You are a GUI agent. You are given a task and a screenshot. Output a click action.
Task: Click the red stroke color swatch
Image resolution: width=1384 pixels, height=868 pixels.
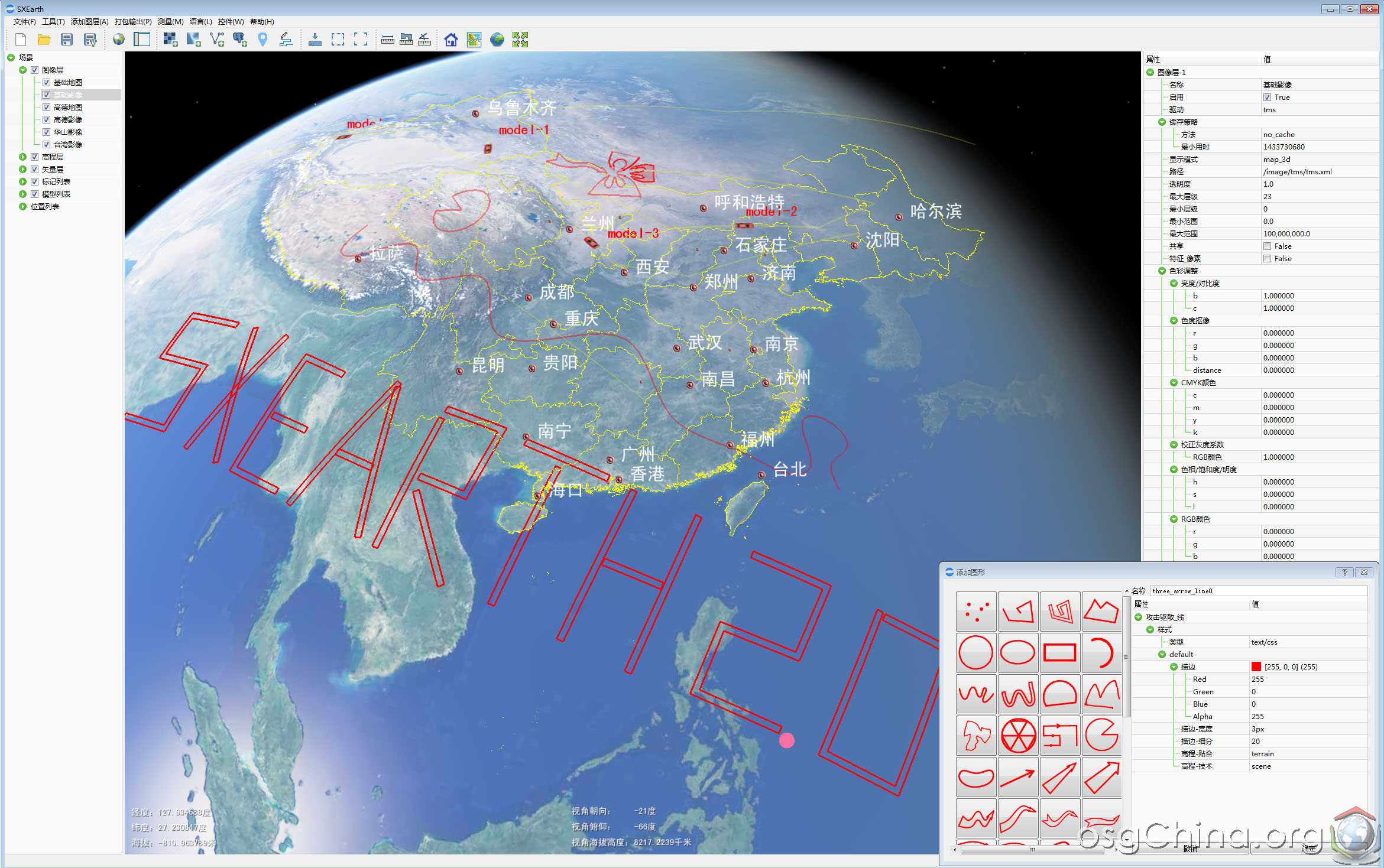point(1256,667)
